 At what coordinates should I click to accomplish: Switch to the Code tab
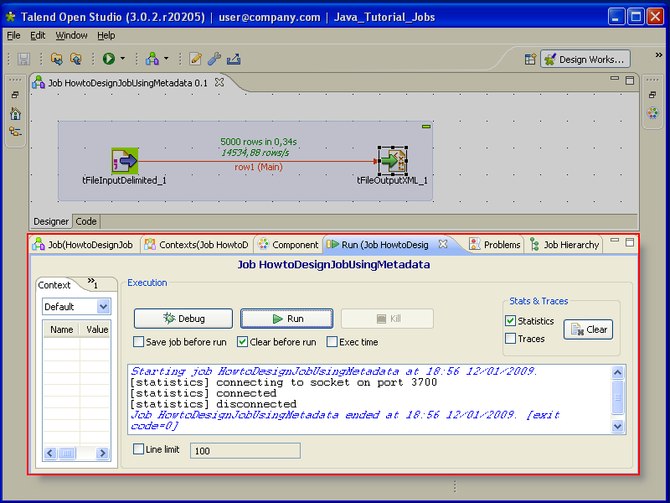(86, 221)
